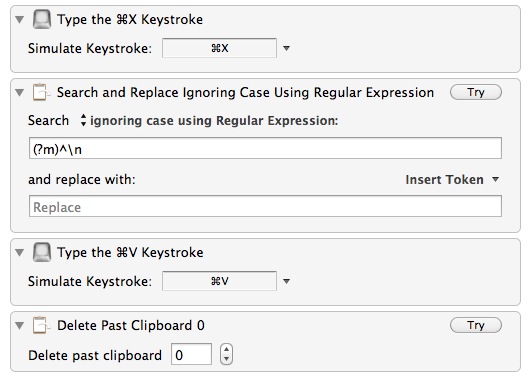Click the keyboard icon beside Type ⌘X Keystroke
The width and height of the screenshot is (529, 377).
[x=42, y=19]
